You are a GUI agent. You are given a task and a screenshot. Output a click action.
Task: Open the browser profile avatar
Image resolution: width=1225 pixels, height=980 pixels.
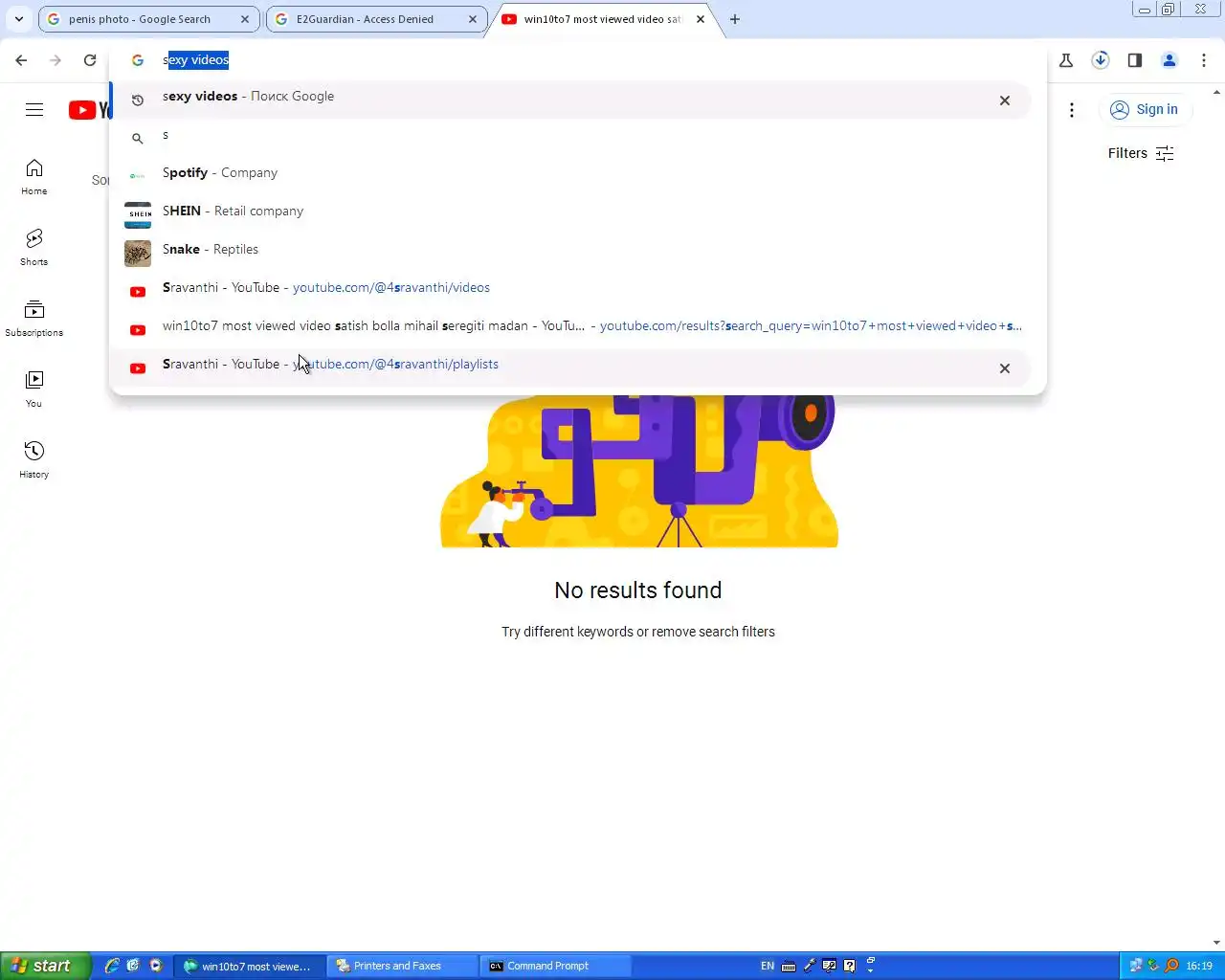[1169, 60]
